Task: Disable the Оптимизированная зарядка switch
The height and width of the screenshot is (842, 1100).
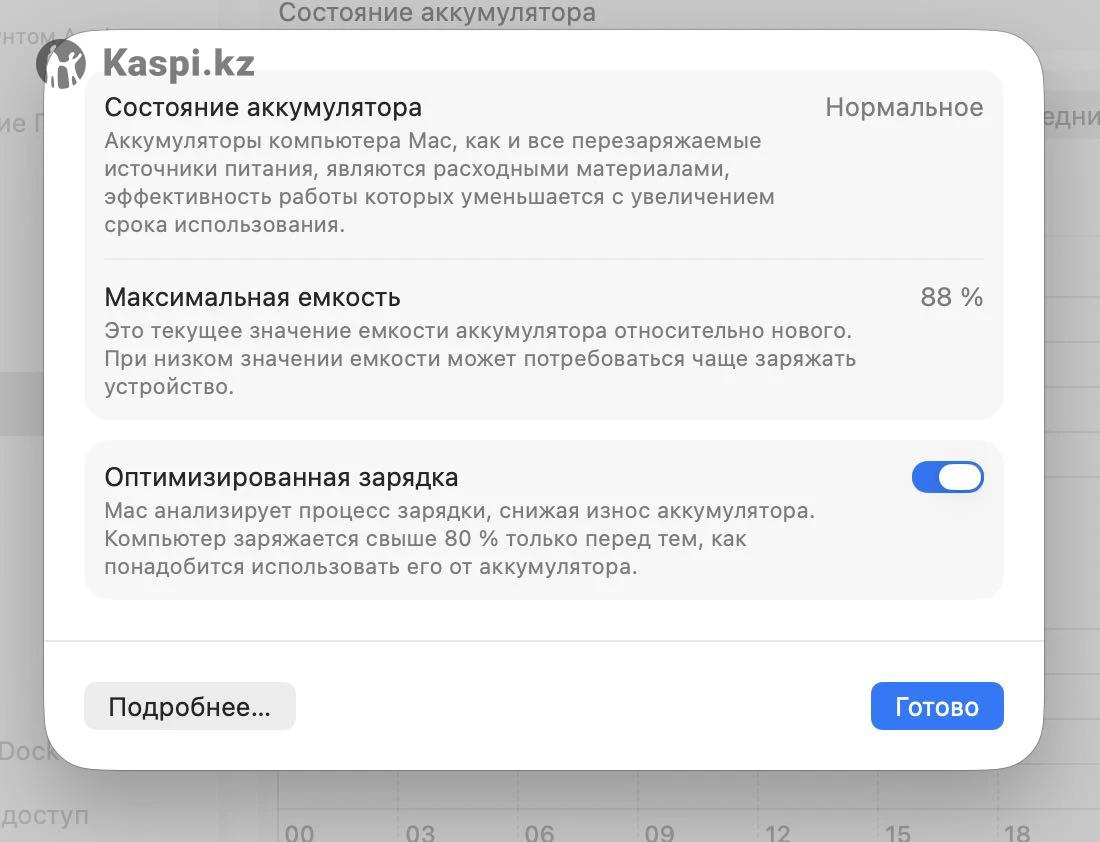Action: click(947, 478)
